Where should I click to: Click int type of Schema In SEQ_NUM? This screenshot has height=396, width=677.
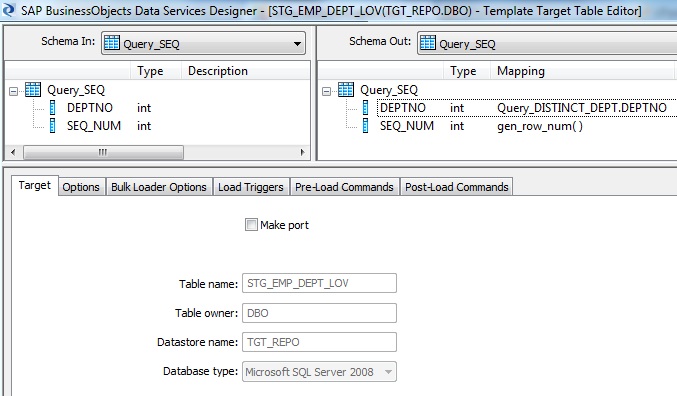click(x=144, y=126)
